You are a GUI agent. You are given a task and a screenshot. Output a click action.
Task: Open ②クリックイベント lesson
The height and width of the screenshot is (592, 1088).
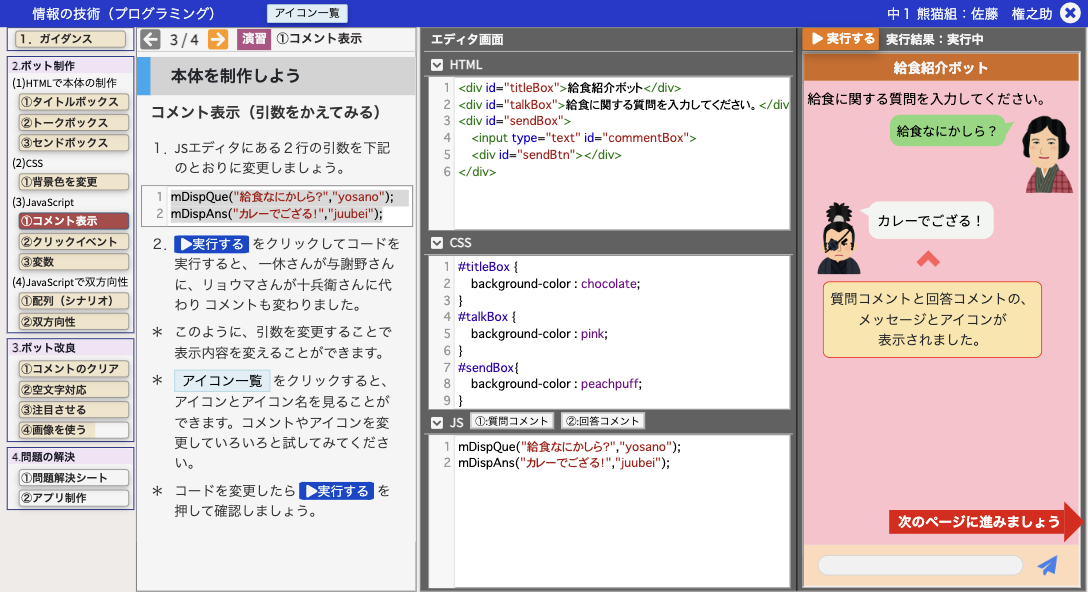pyautogui.click(x=74, y=242)
